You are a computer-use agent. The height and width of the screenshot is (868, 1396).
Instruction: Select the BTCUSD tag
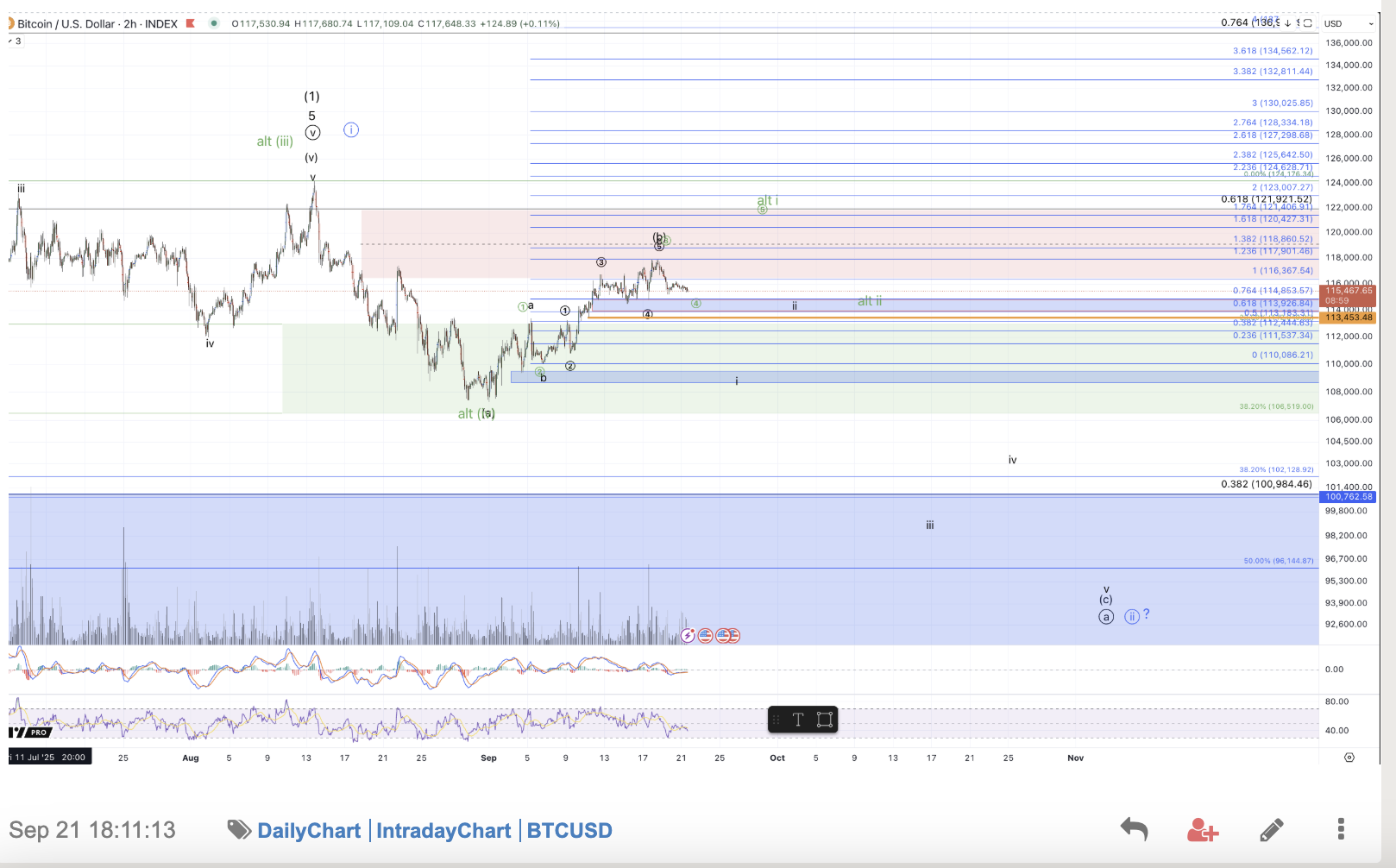pyautogui.click(x=569, y=831)
